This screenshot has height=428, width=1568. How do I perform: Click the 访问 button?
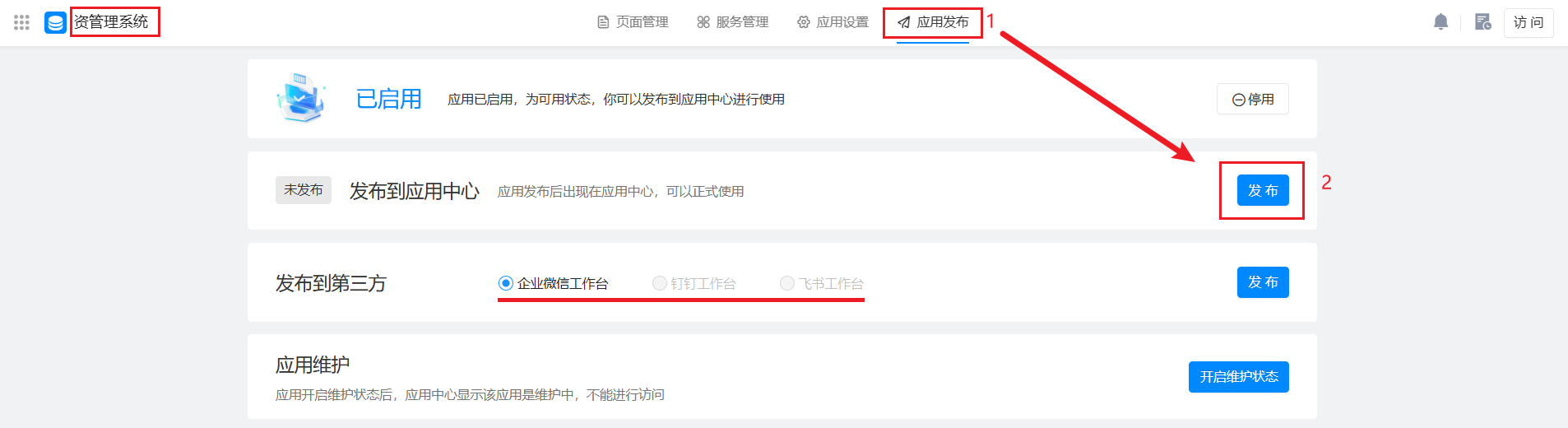(1529, 22)
